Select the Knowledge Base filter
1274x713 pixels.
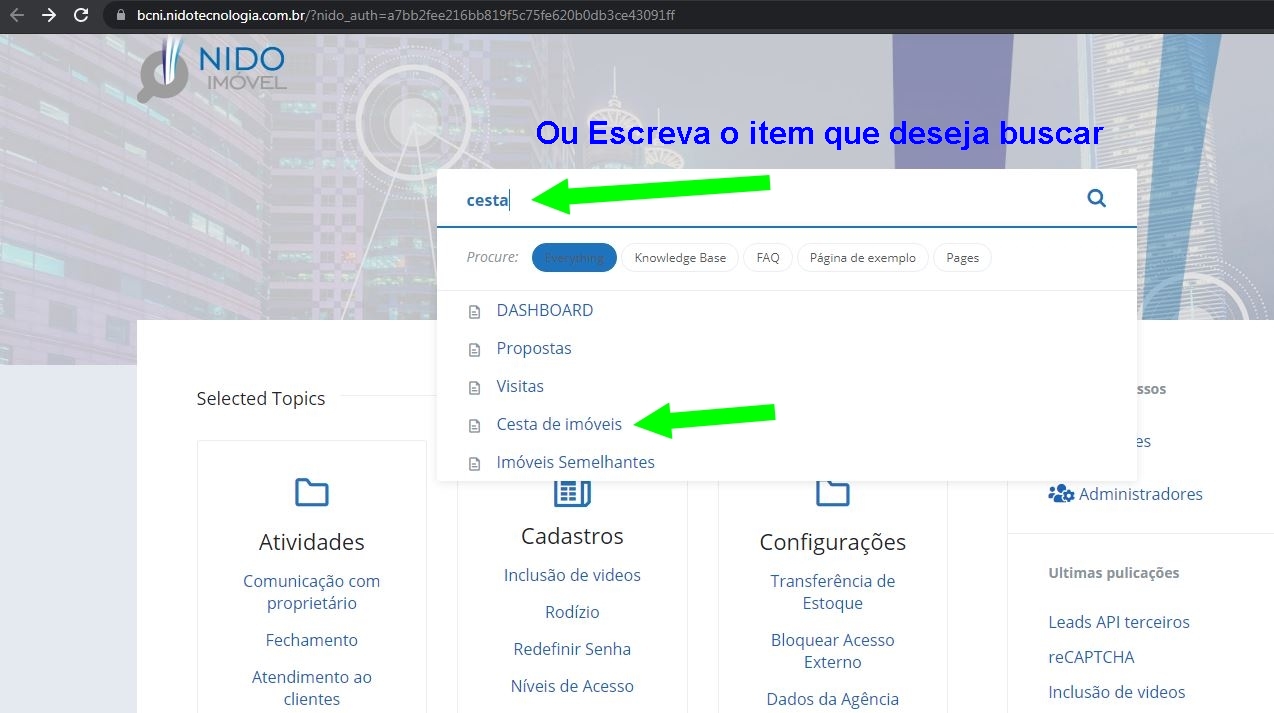point(680,258)
